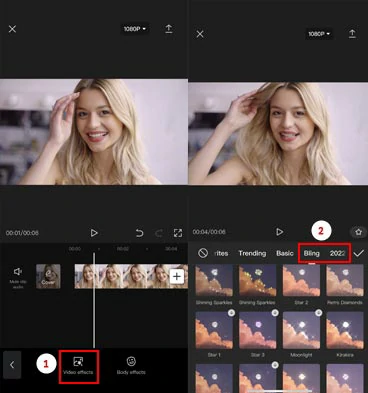Image resolution: width=368 pixels, height=393 pixels.
Task: Remove effect with the no-effect circle icon
Action: pyautogui.click(x=203, y=253)
